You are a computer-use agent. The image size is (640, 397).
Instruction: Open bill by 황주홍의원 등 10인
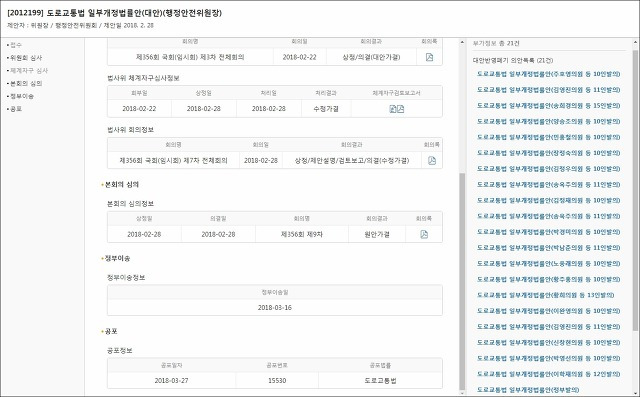548,279
